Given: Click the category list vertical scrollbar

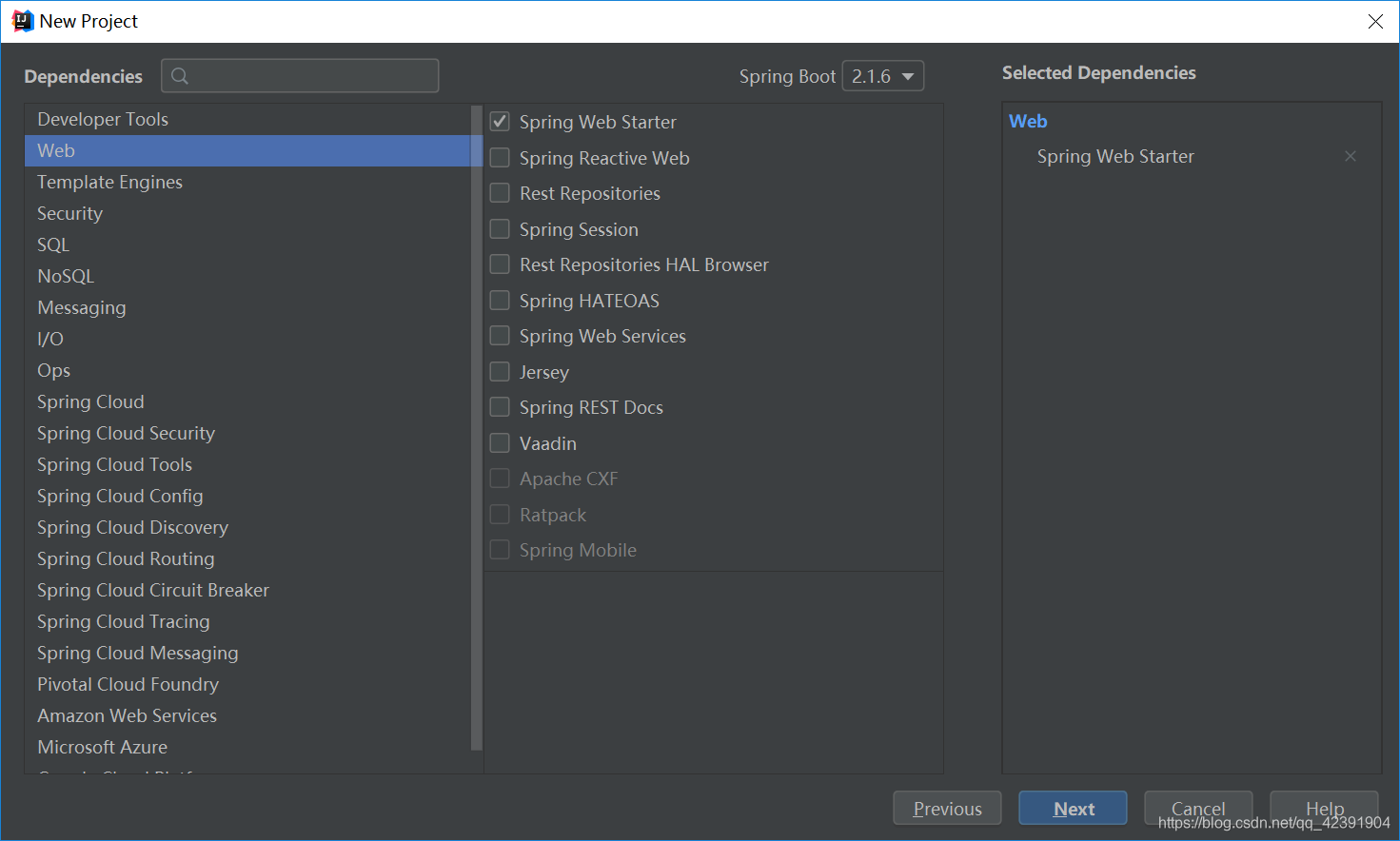Looking at the screenshot, I should pyautogui.click(x=477, y=428).
